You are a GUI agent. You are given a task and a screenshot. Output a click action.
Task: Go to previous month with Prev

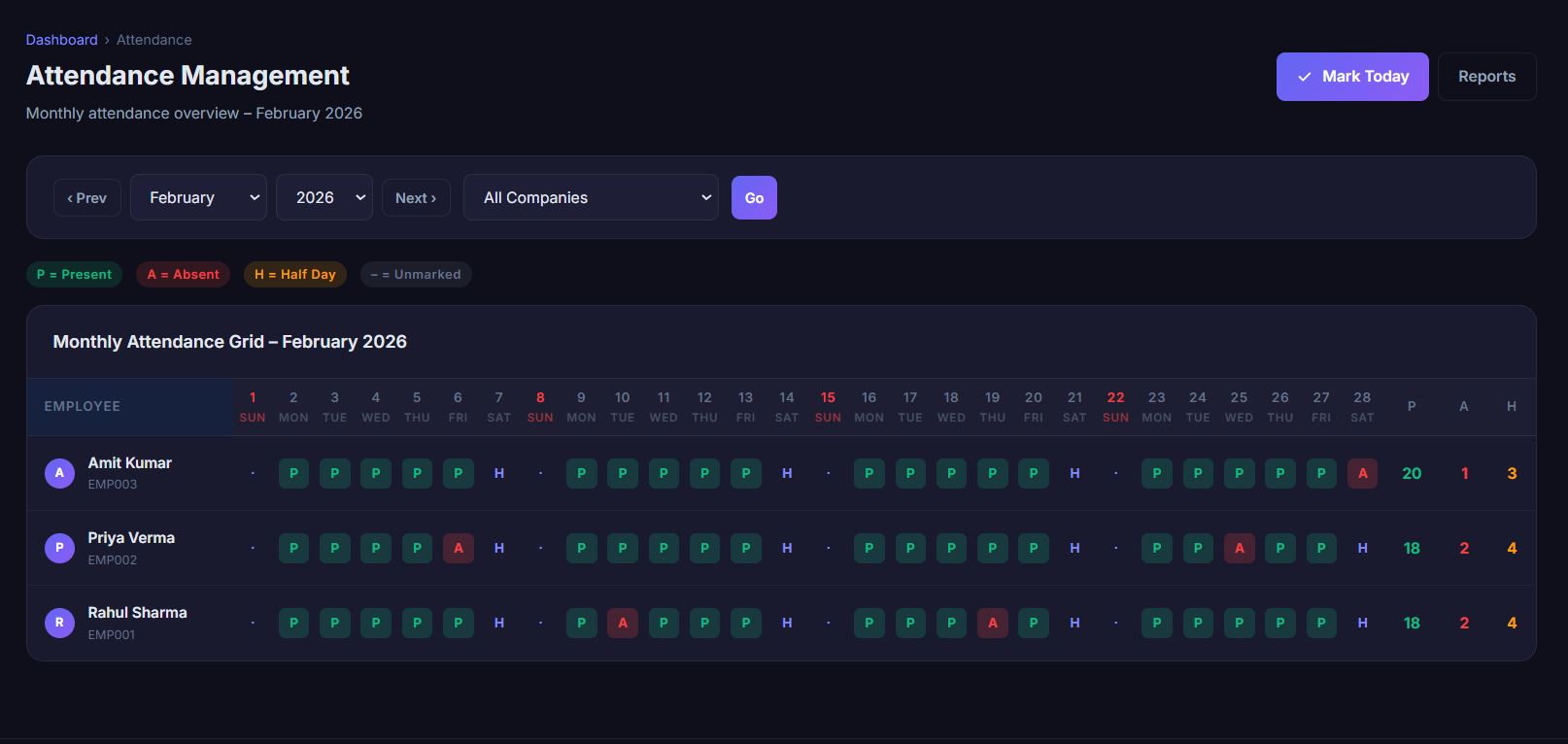click(x=87, y=197)
